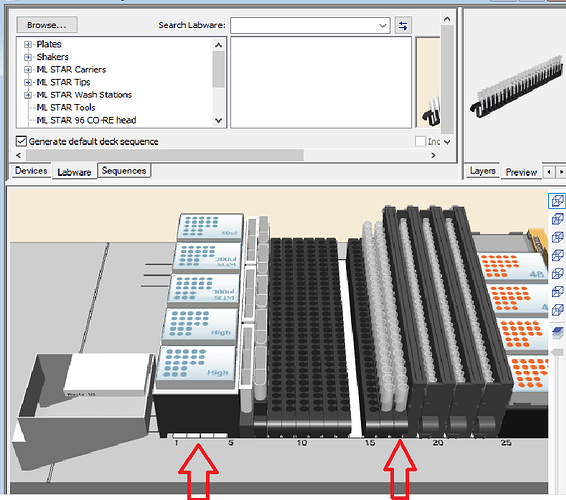Image resolution: width=566 pixels, height=500 pixels.
Task: Toggle the partially hidden Inc checkbox
Action: (420, 141)
